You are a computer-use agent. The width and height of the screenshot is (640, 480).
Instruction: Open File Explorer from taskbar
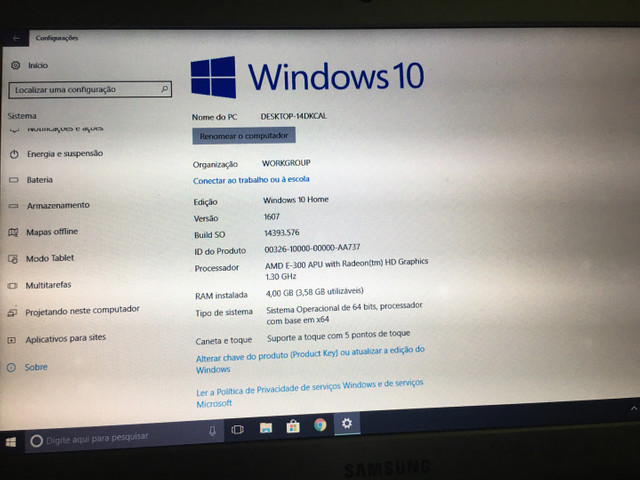pyautogui.click(x=266, y=428)
